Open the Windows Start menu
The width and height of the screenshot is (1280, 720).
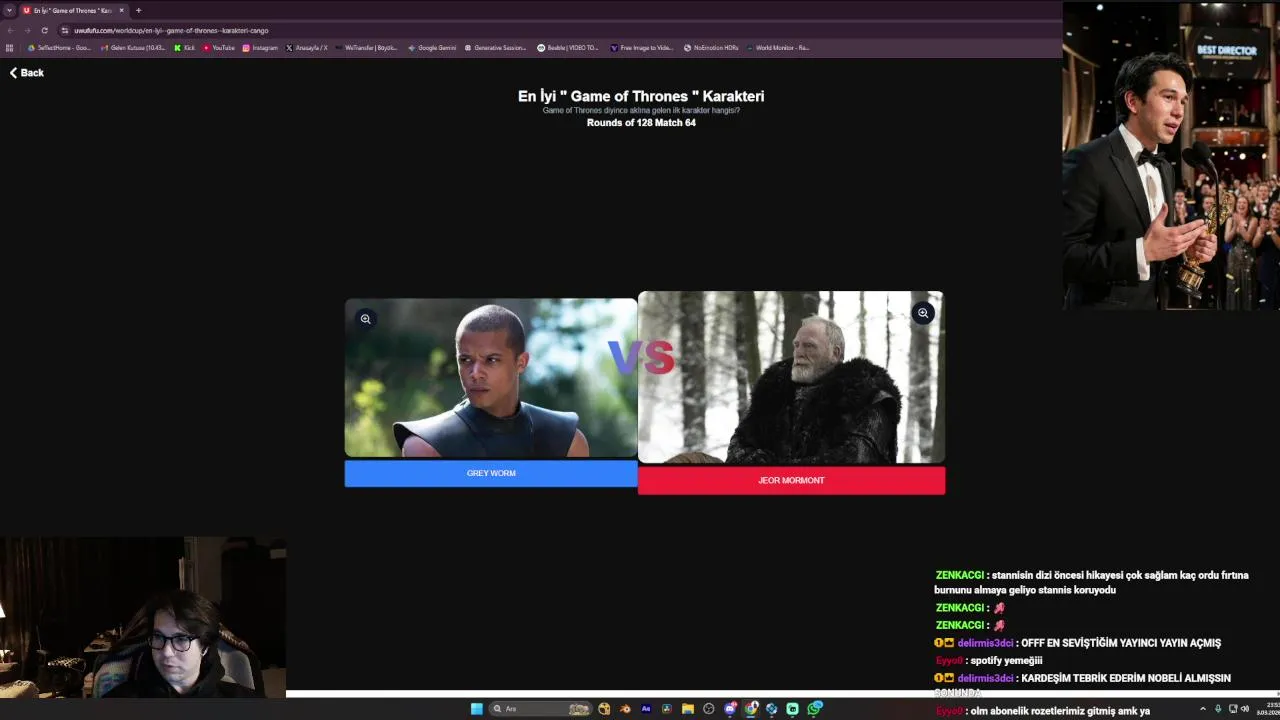(x=477, y=709)
